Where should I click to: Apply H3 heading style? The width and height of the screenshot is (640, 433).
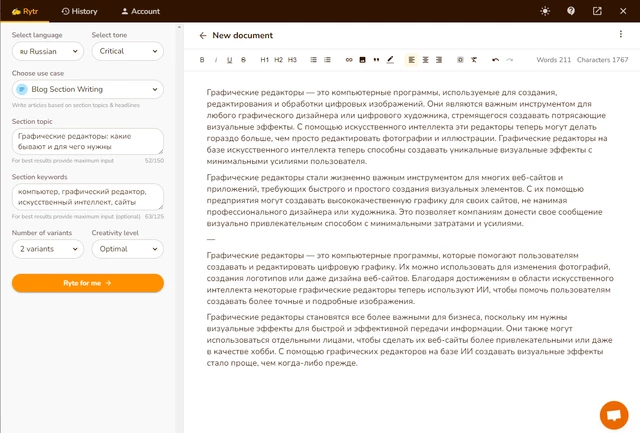tap(292, 60)
